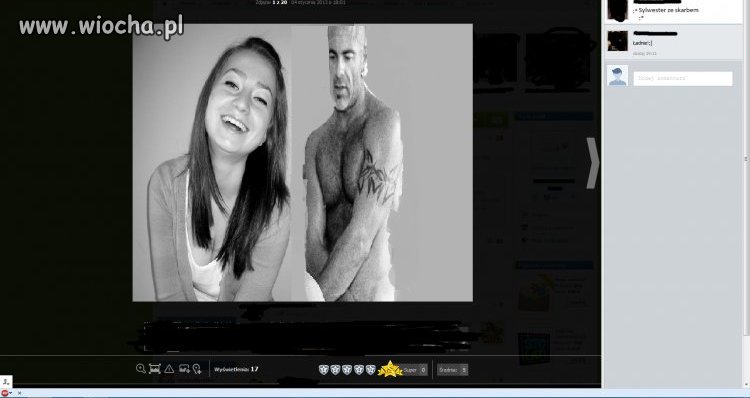Rate photo with the first shield star
This screenshot has width=750, height=398.
pyautogui.click(x=324, y=369)
